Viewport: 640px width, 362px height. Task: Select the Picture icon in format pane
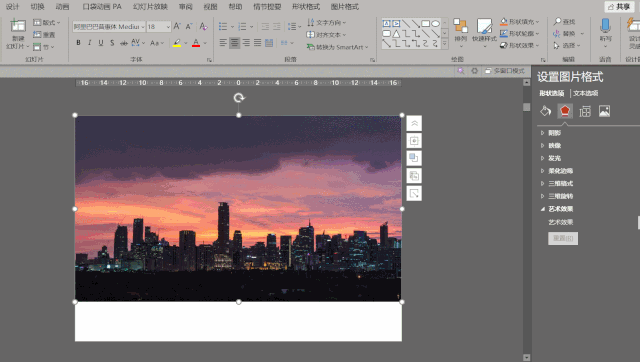(604, 111)
